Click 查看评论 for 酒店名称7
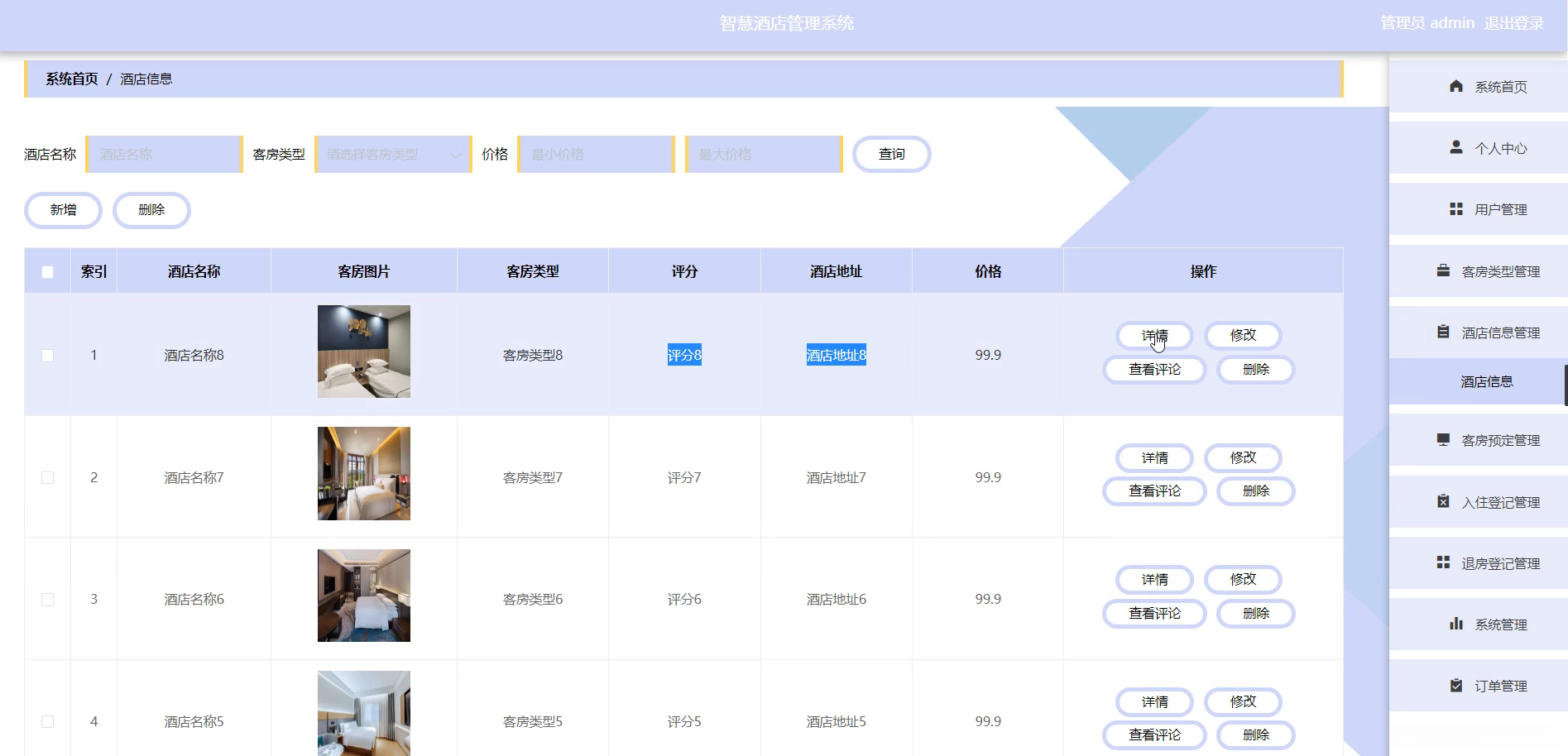Image resolution: width=1568 pixels, height=756 pixels. click(1155, 491)
